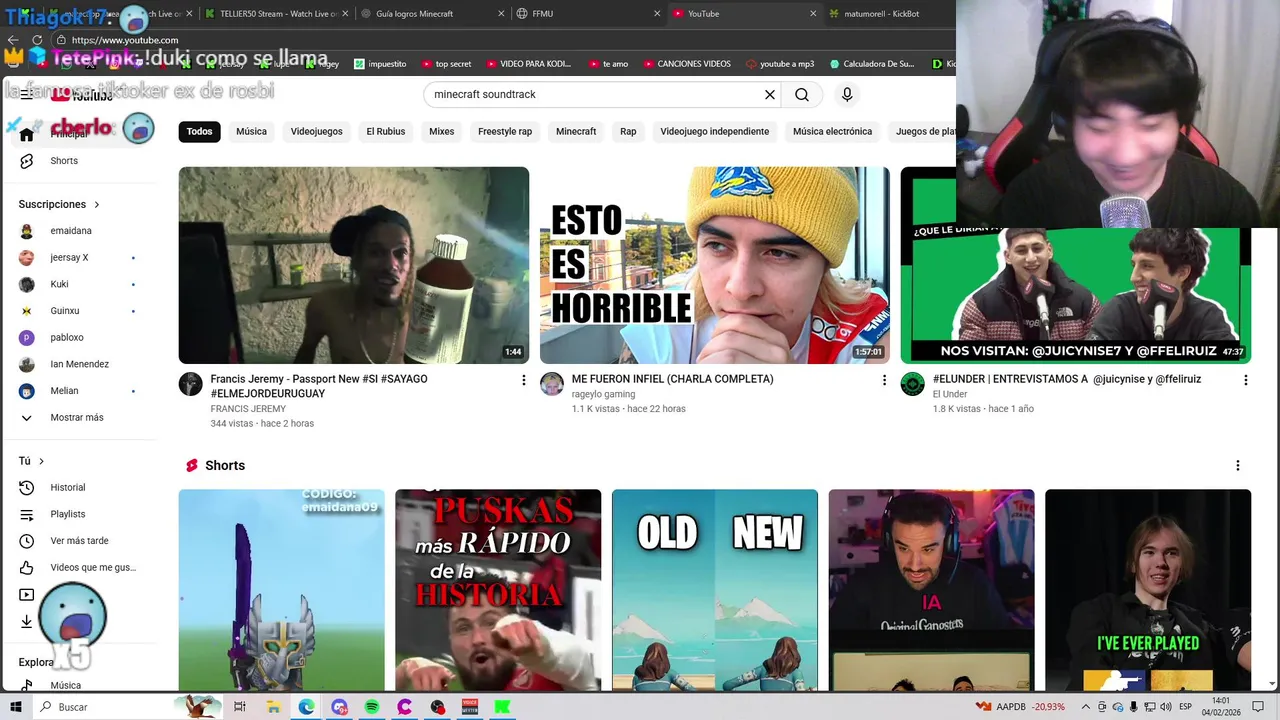The height and width of the screenshot is (720, 1280).
Task: Open Spotify from the taskbar
Action: 372,707
